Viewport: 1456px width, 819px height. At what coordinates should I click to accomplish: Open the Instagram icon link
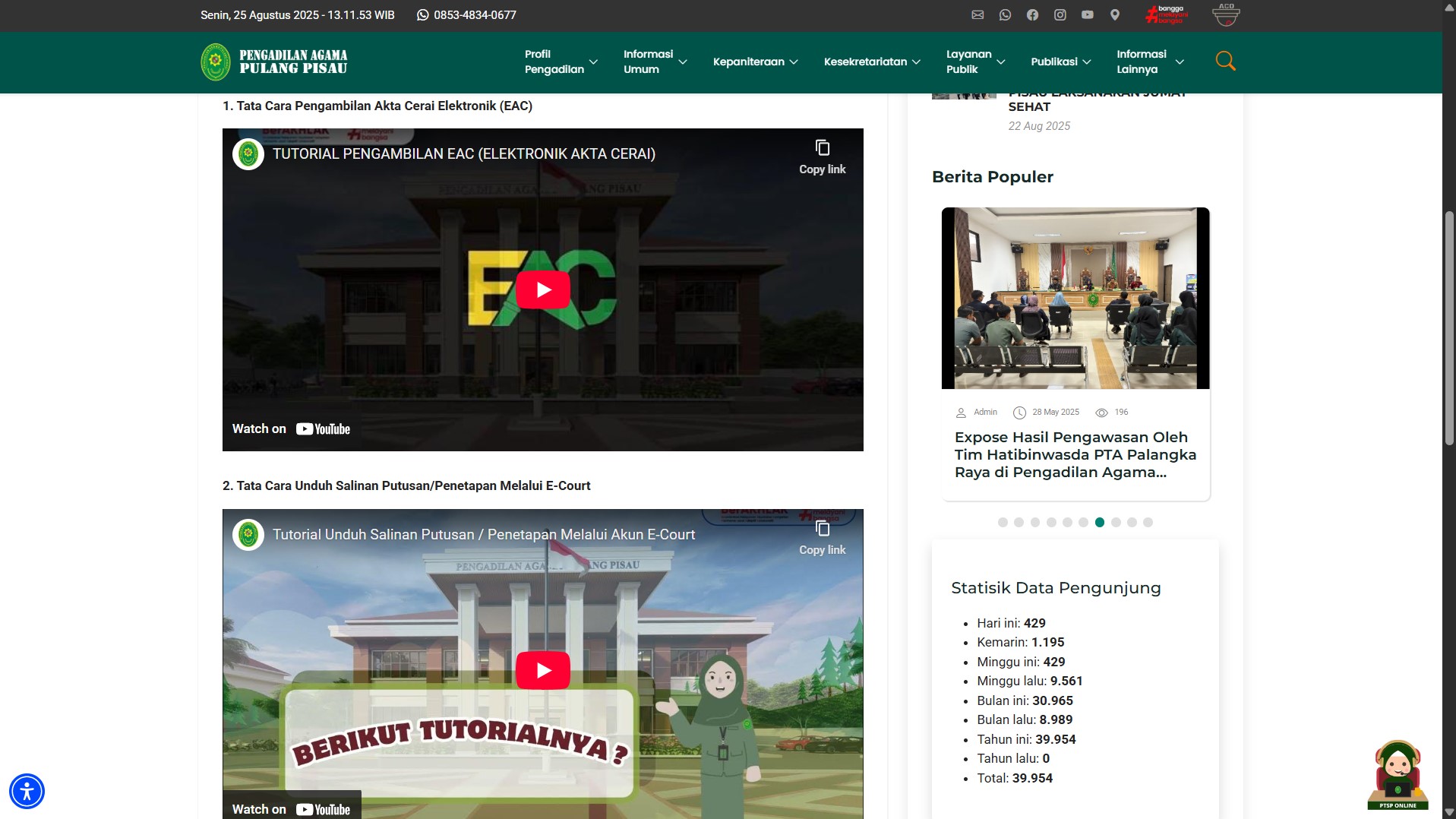[1060, 15]
